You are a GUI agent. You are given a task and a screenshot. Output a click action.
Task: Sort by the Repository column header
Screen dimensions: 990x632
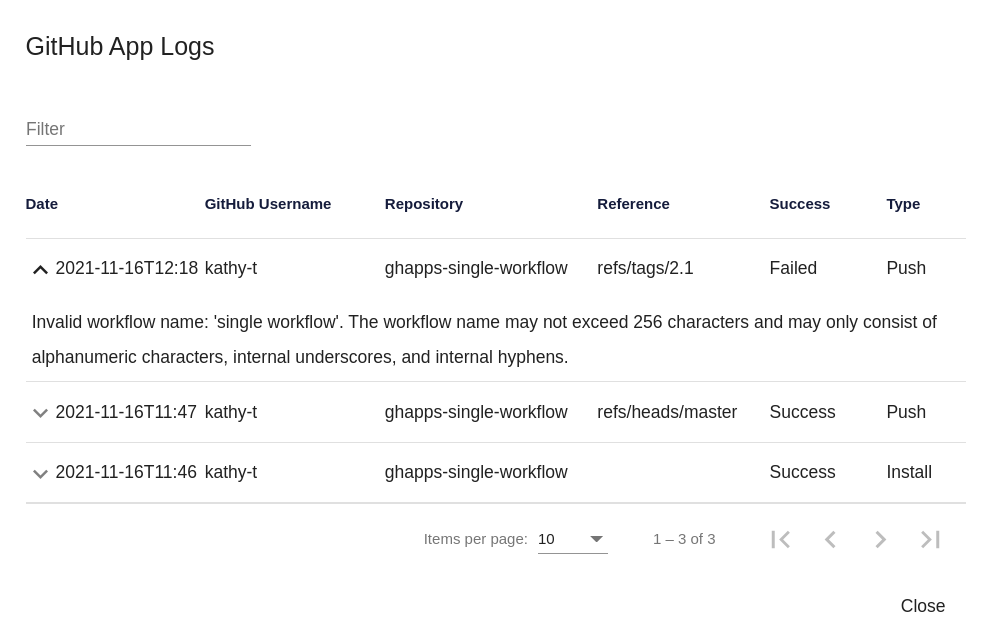click(x=424, y=204)
